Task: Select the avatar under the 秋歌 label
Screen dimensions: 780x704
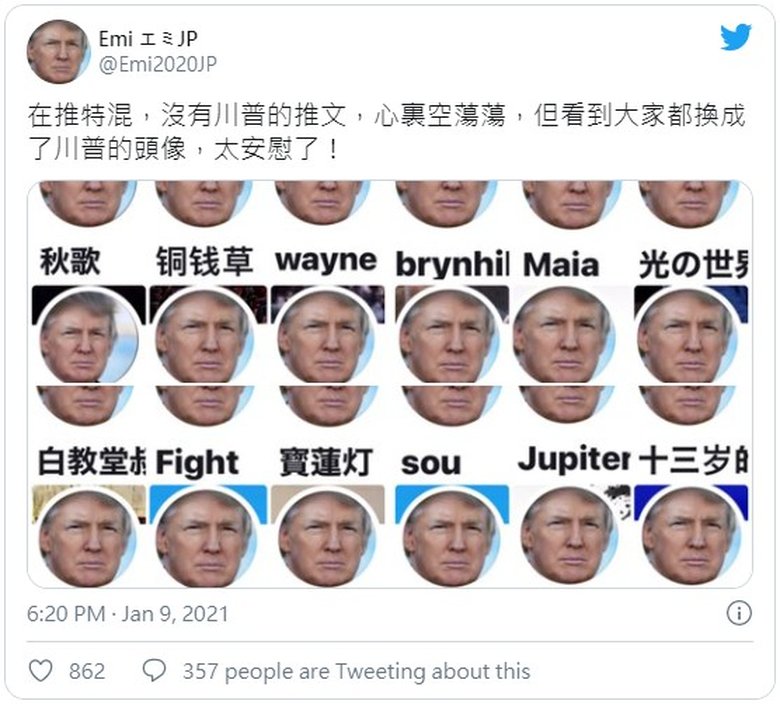Action: point(89,337)
